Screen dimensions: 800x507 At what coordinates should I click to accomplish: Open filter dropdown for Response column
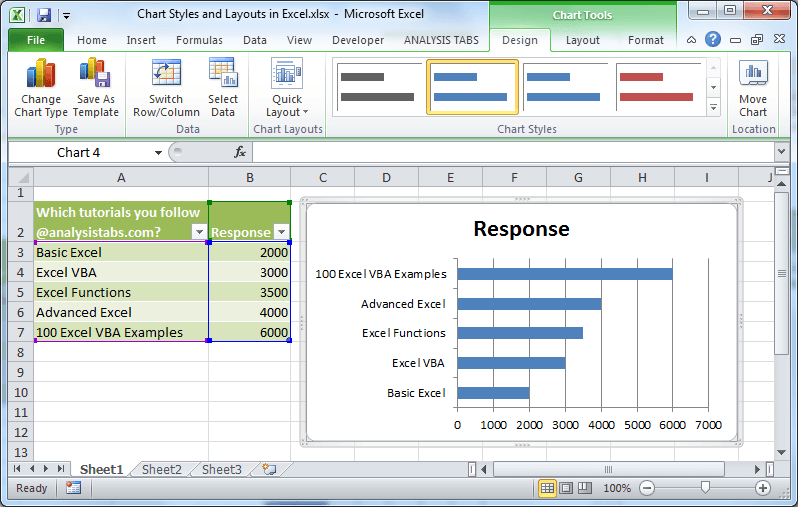(x=282, y=232)
